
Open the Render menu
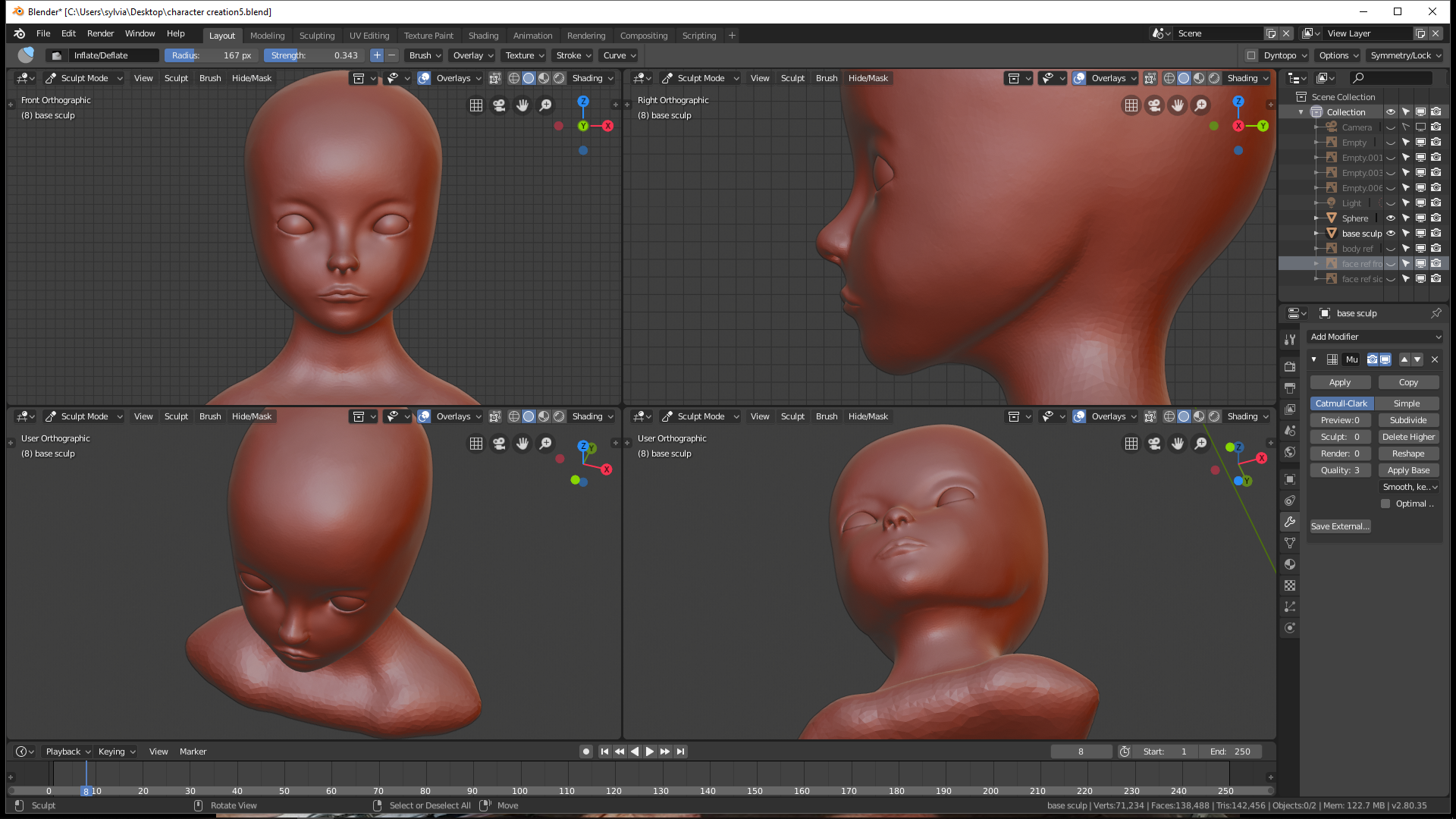tap(100, 33)
